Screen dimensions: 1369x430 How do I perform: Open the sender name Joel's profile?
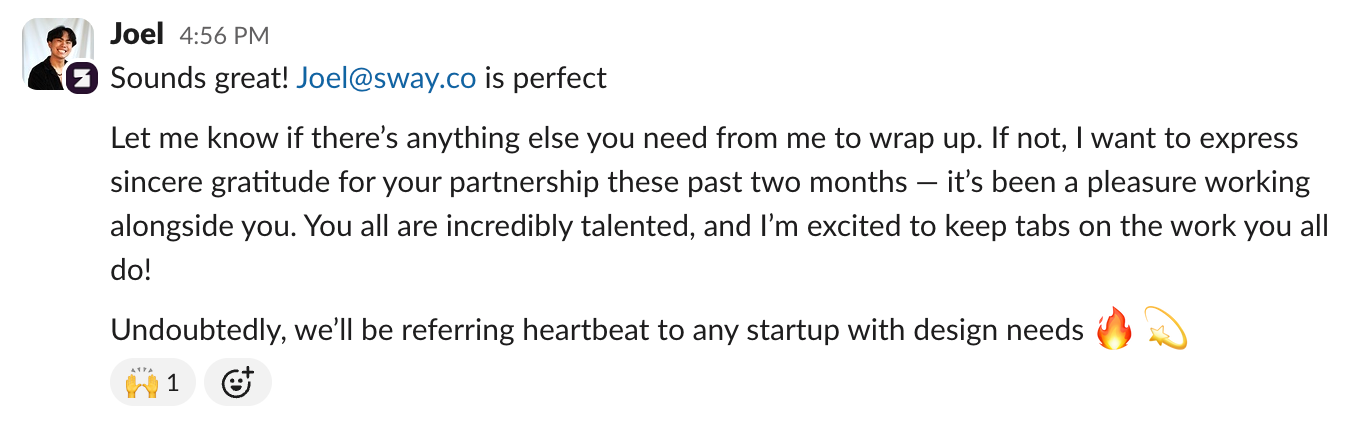pyautogui.click(x=137, y=35)
